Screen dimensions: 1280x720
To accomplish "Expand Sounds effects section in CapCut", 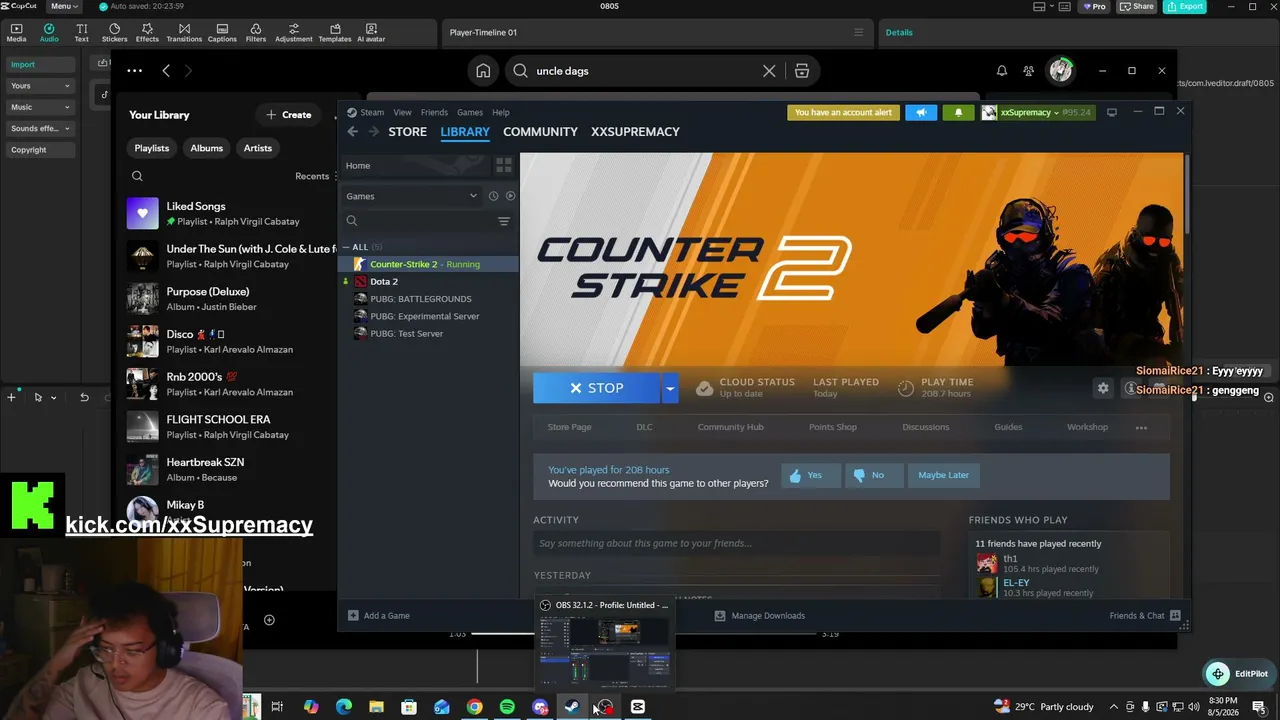I will click(40, 128).
